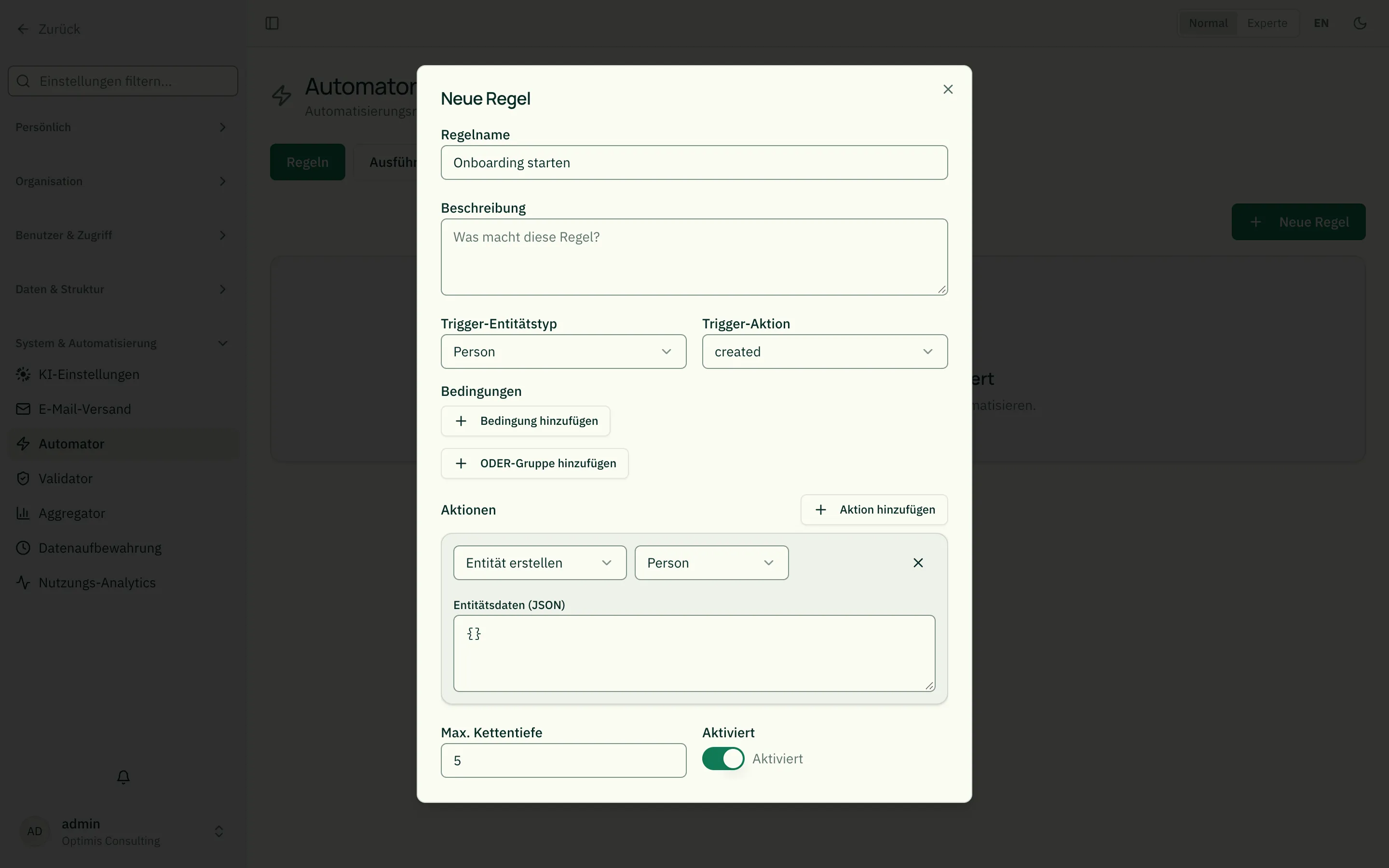Click Bedingung hinzufügen button
1389x868 pixels.
526,421
